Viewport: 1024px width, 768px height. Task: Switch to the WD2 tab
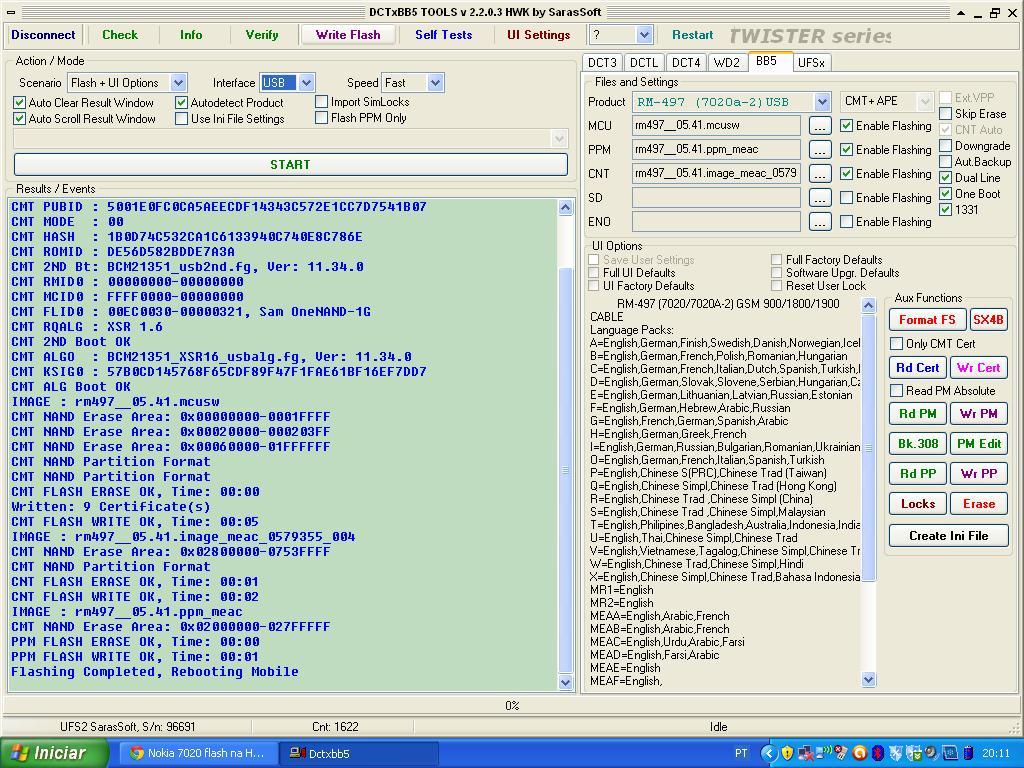pyautogui.click(x=727, y=63)
